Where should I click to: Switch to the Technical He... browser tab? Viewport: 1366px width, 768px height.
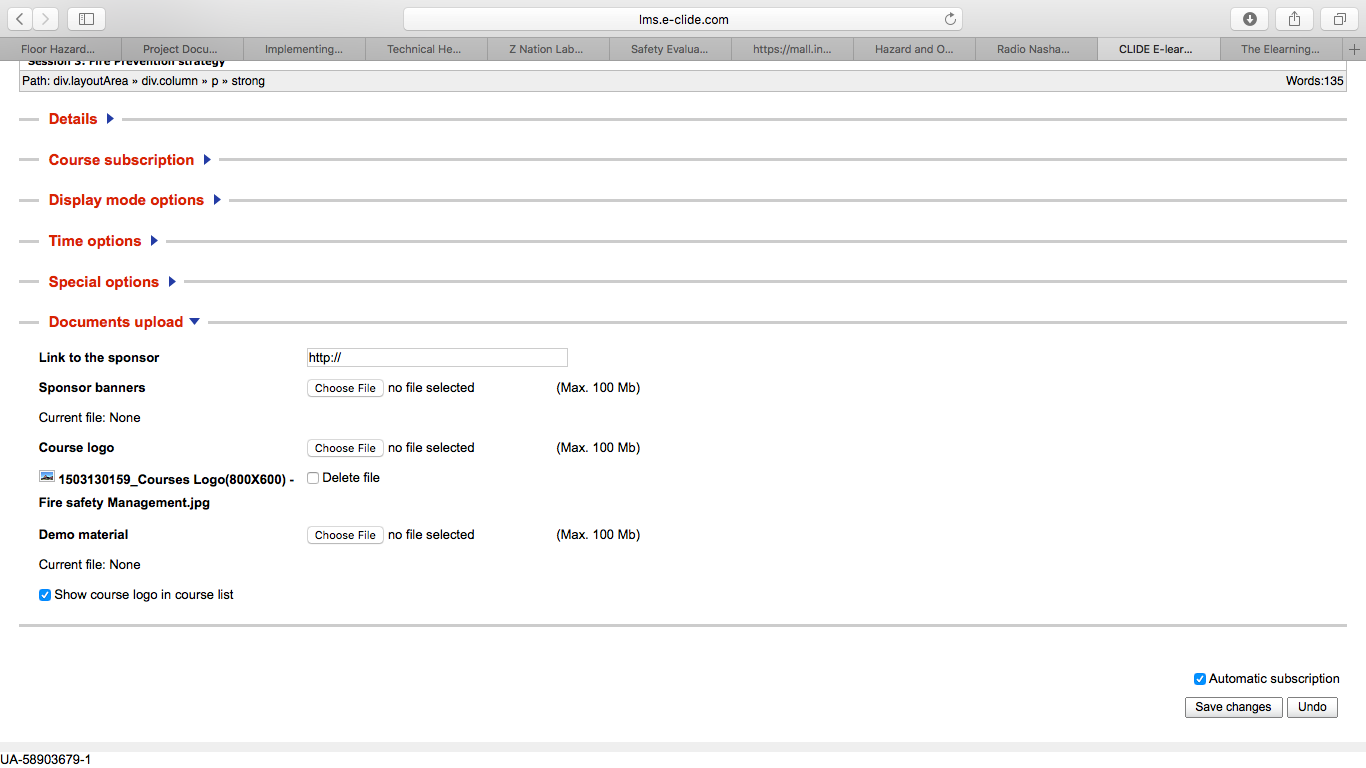click(x=425, y=49)
